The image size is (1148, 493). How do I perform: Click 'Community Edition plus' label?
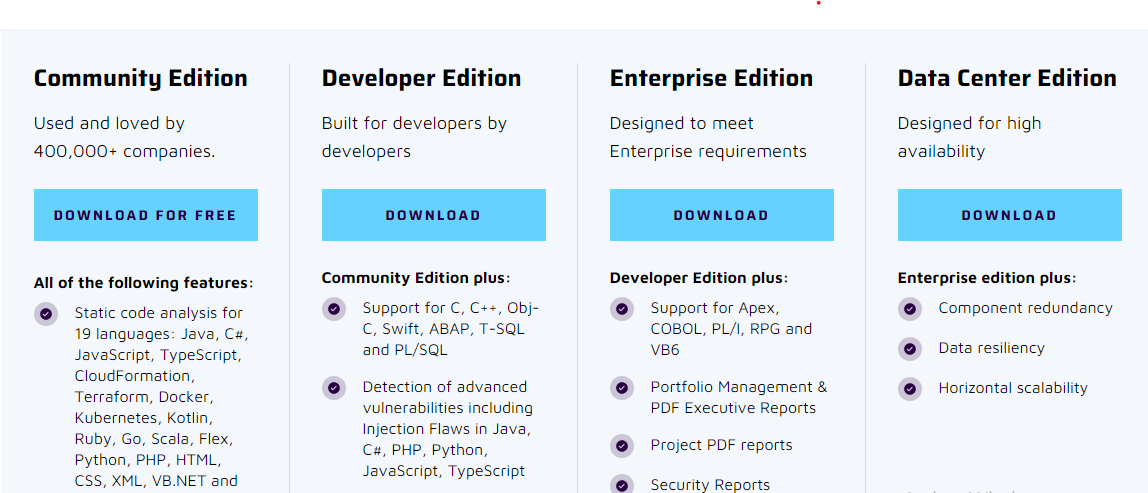pyautogui.click(x=416, y=278)
